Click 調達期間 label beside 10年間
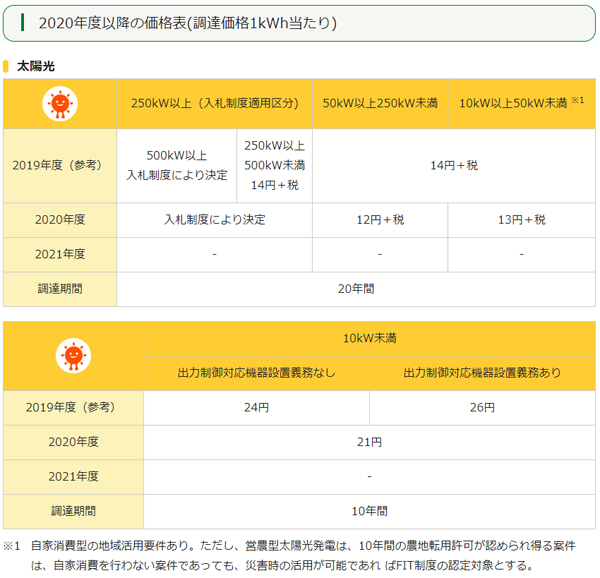The width and height of the screenshot is (600, 578). (x=73, y=511)
